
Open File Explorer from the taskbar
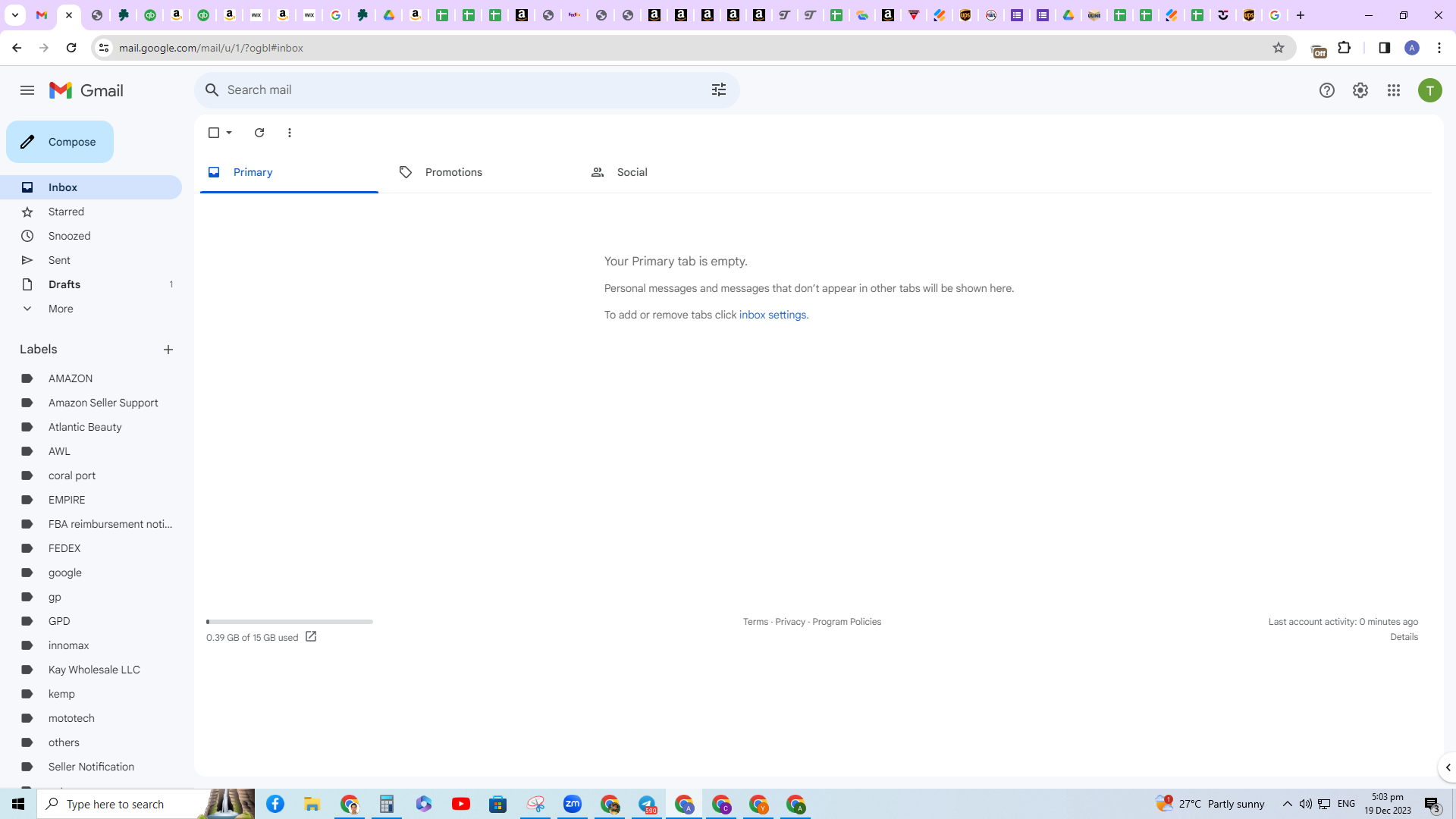point(312,804)
